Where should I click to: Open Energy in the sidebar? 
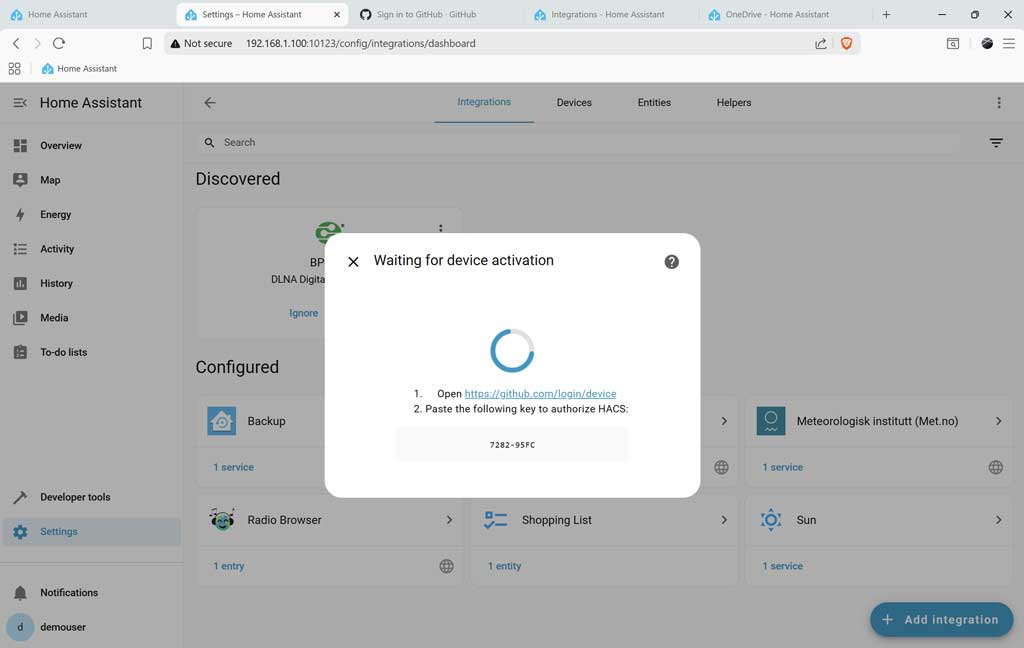(x=91, y=214)
